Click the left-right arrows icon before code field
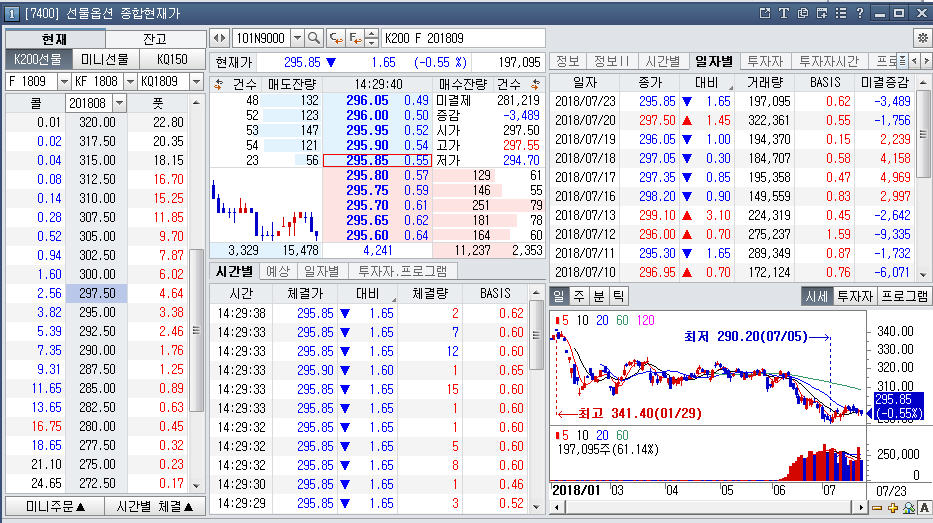933x523 pixels. tap(221, 38)
